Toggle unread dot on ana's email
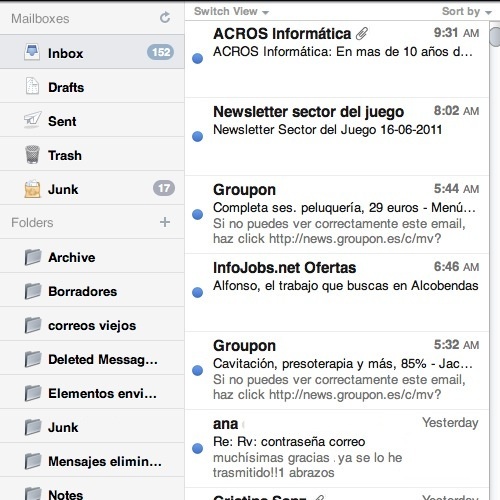Image resolution: width=500 pixels, height=500 pixels. [x=198, y=448]
